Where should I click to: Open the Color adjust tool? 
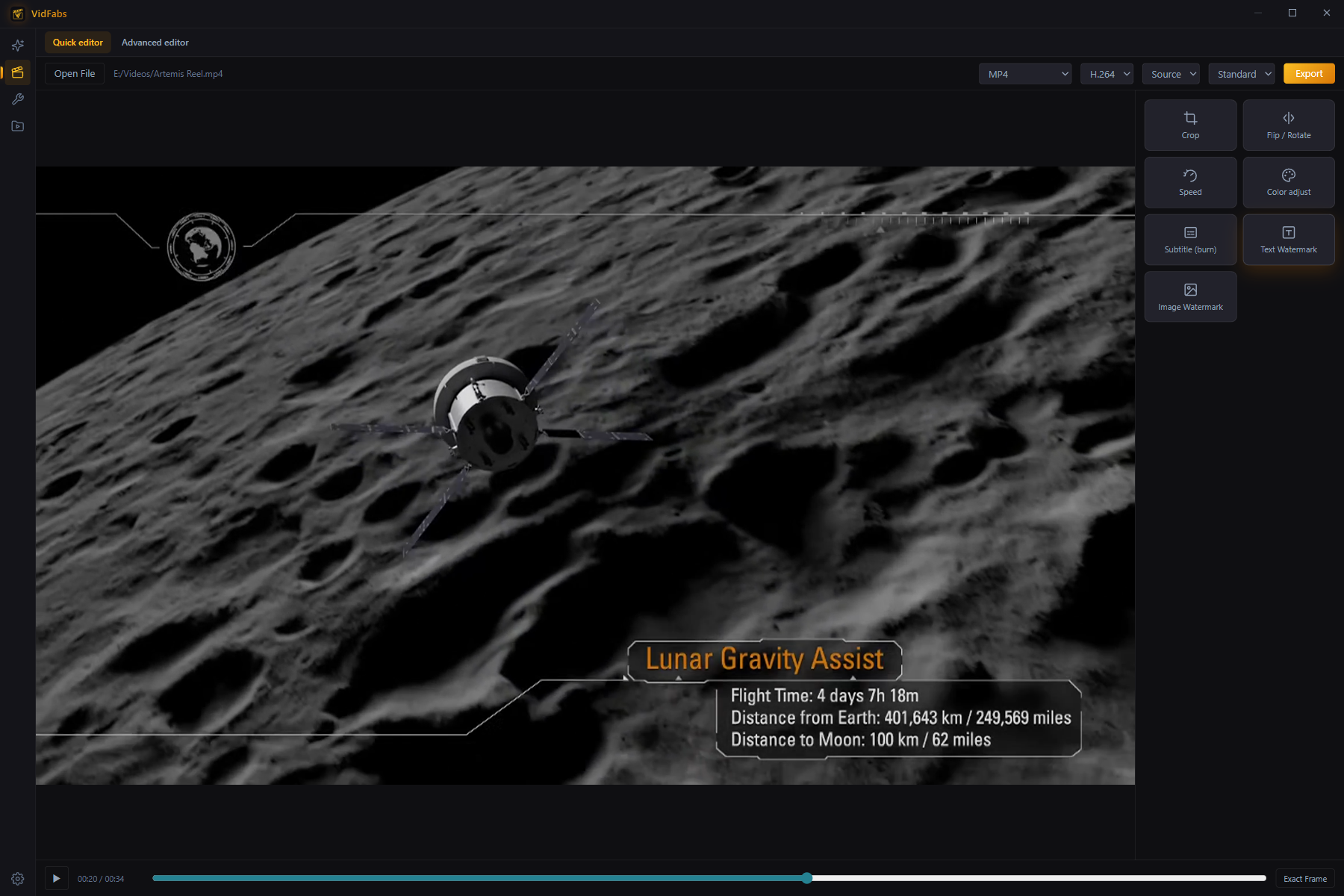[x=1289, y=182]
